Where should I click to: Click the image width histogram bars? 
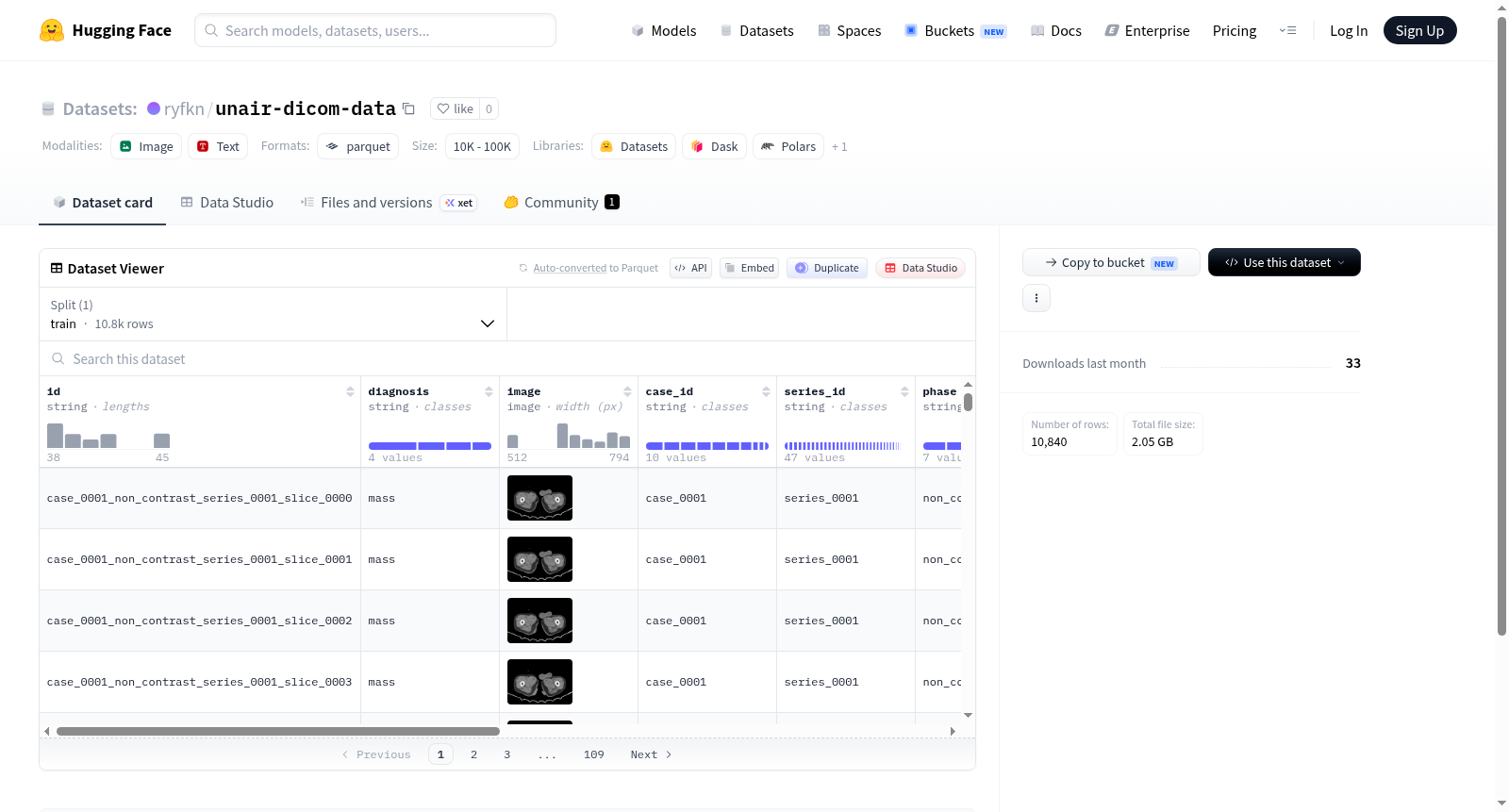[x=569, y=436]
